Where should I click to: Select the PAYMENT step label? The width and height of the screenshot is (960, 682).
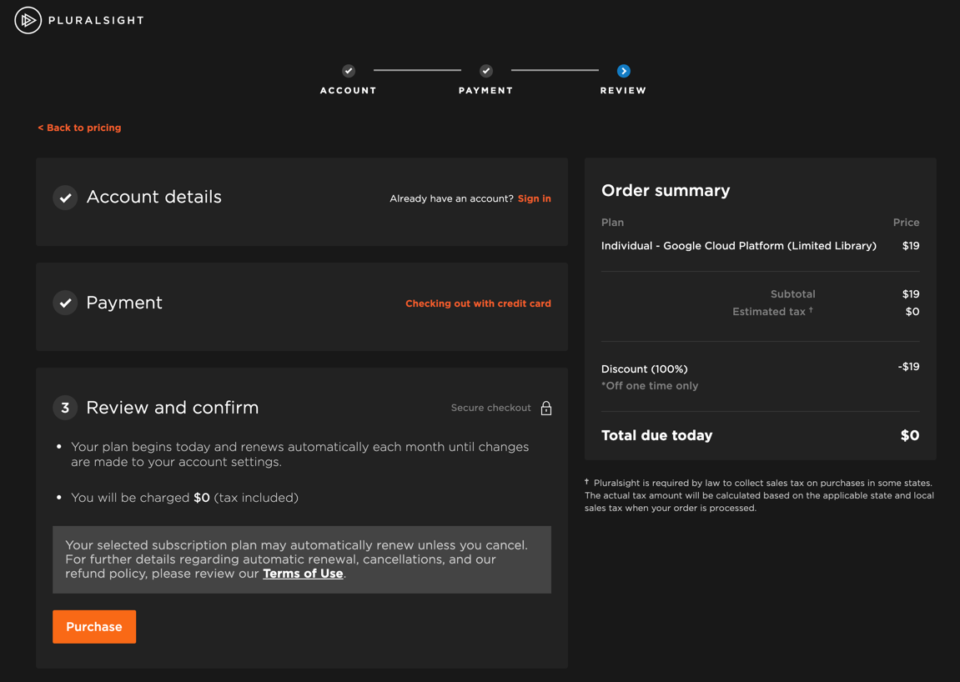click(x=486, y=91)
